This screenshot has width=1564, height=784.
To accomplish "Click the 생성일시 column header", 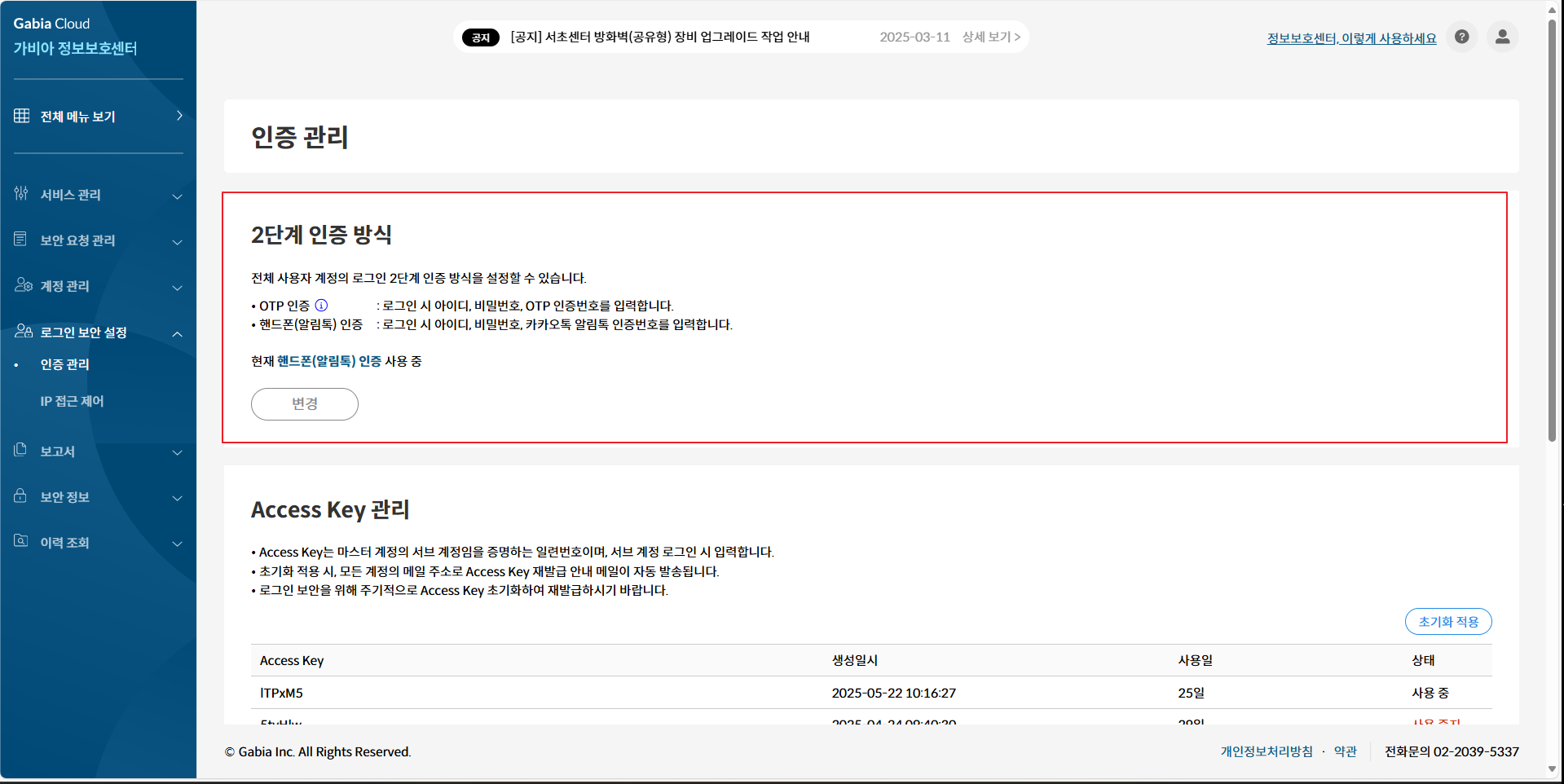I will pos(854,660).
